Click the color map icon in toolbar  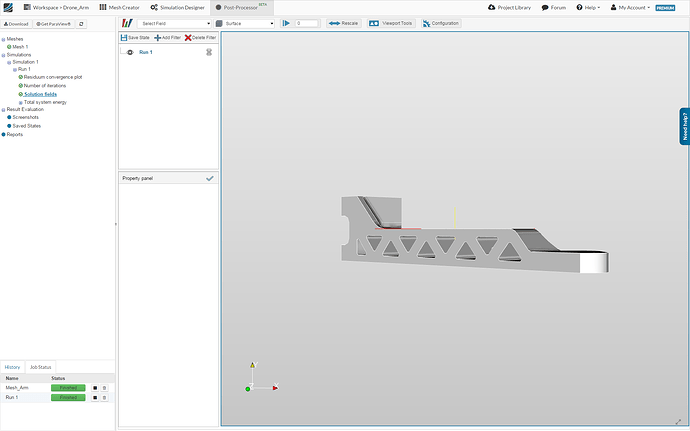[x=126, y=22]
